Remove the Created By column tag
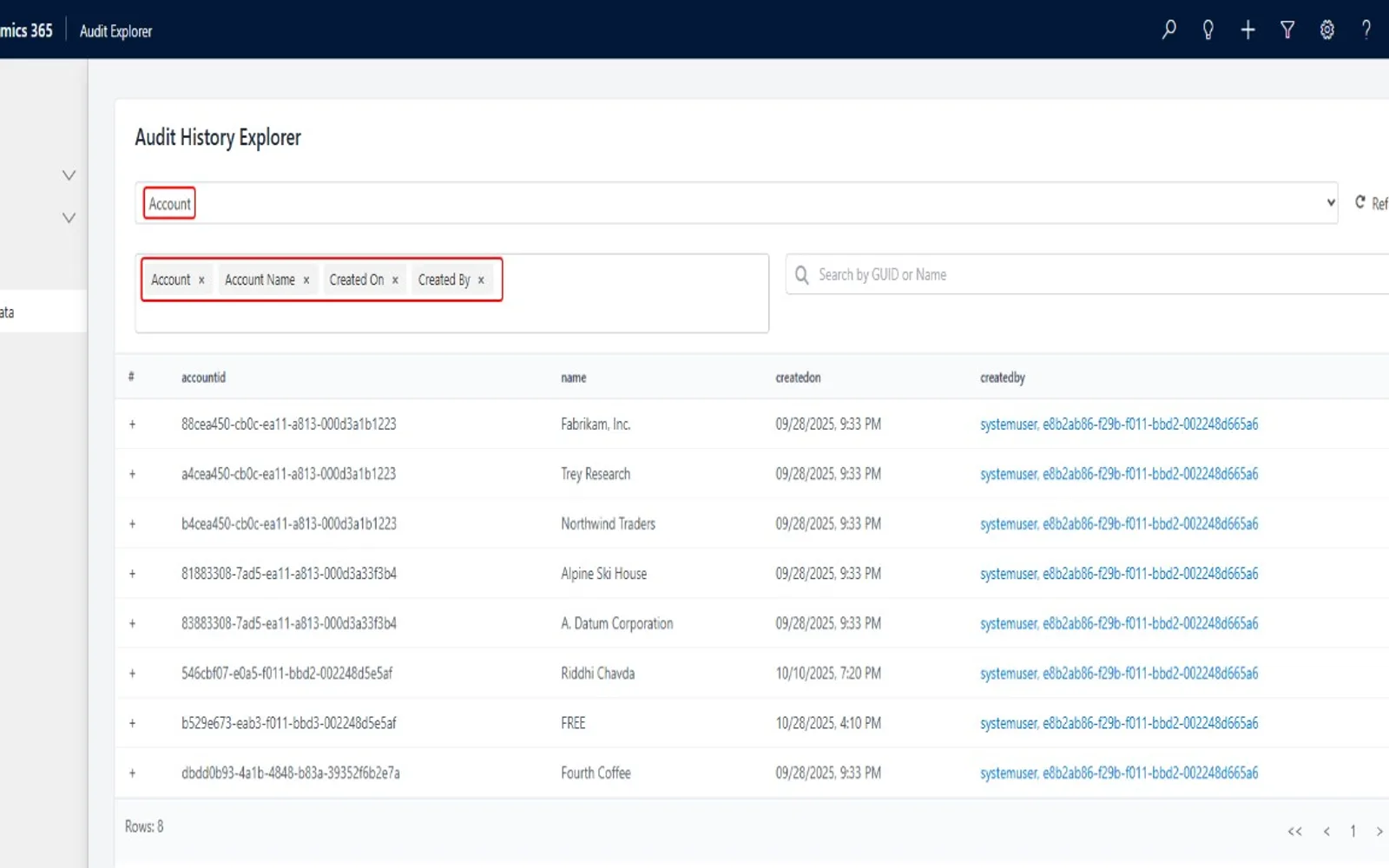1389x868 pixels. pyautogui.click(x=481, y=280)
